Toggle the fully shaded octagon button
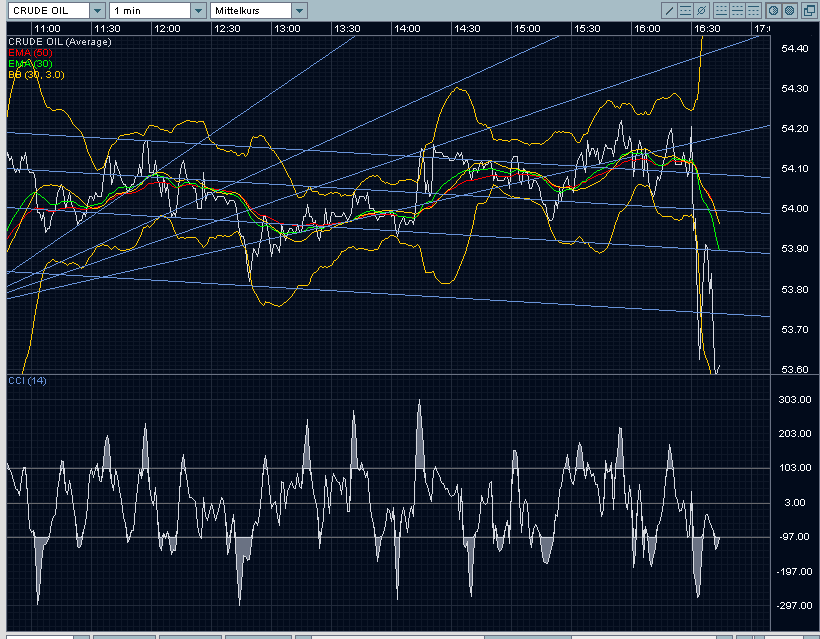820x639 pixels. click(x=790, y=10)
